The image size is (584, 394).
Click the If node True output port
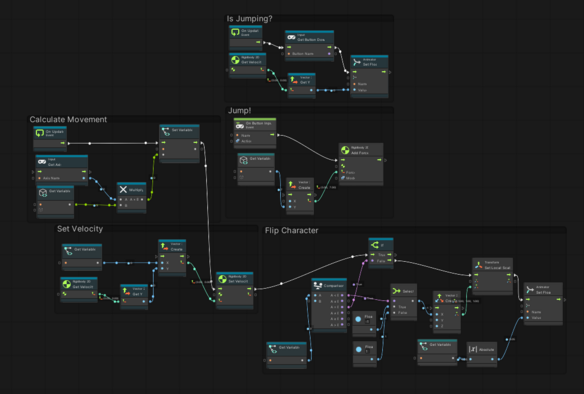[x=389, y=255]
